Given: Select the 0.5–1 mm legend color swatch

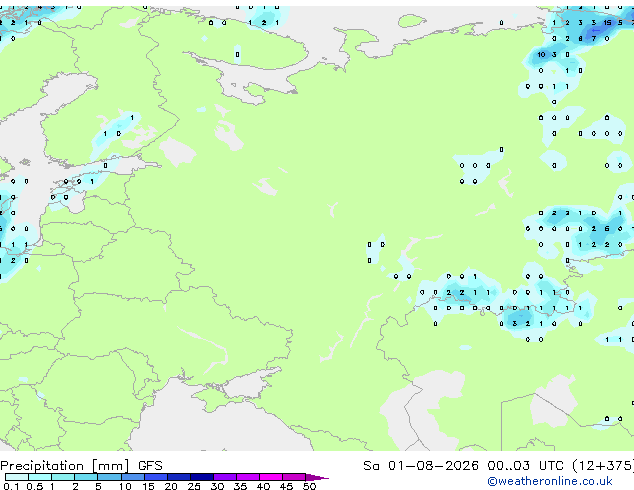Looking at the screenshot, I should point(40,477).
